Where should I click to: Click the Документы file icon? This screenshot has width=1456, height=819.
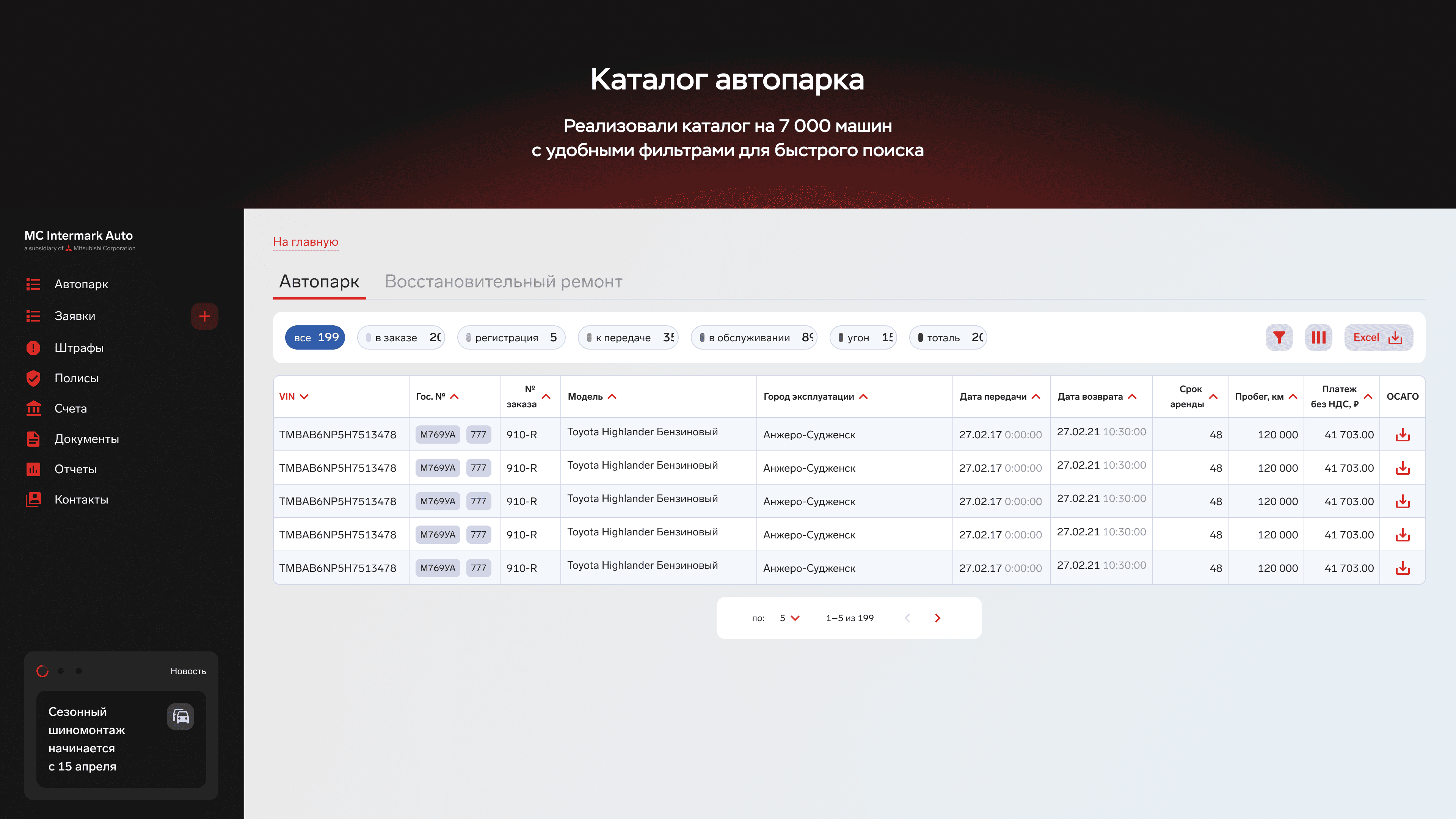click(33, 439)
